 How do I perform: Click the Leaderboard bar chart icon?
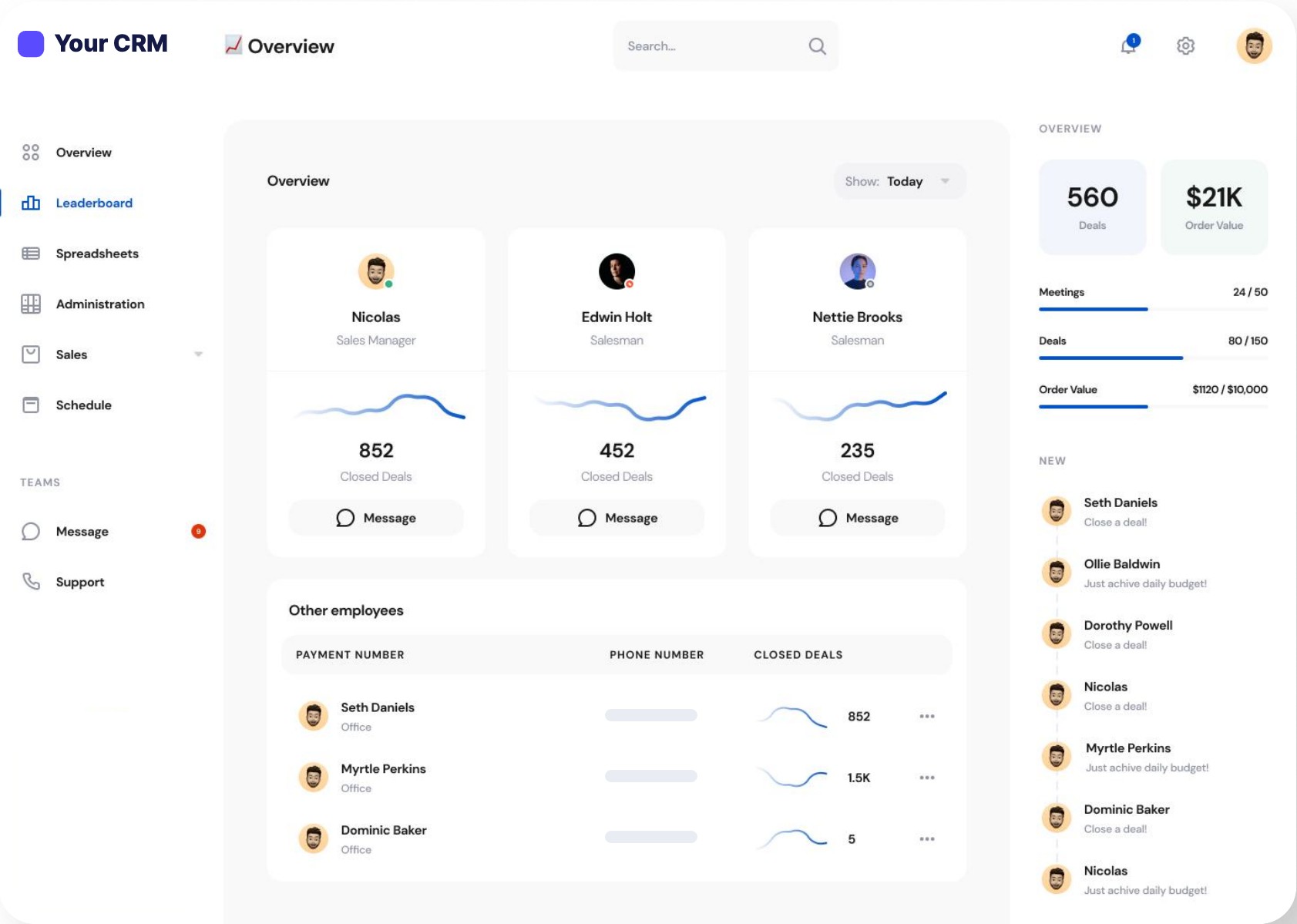tap(31, 203)
